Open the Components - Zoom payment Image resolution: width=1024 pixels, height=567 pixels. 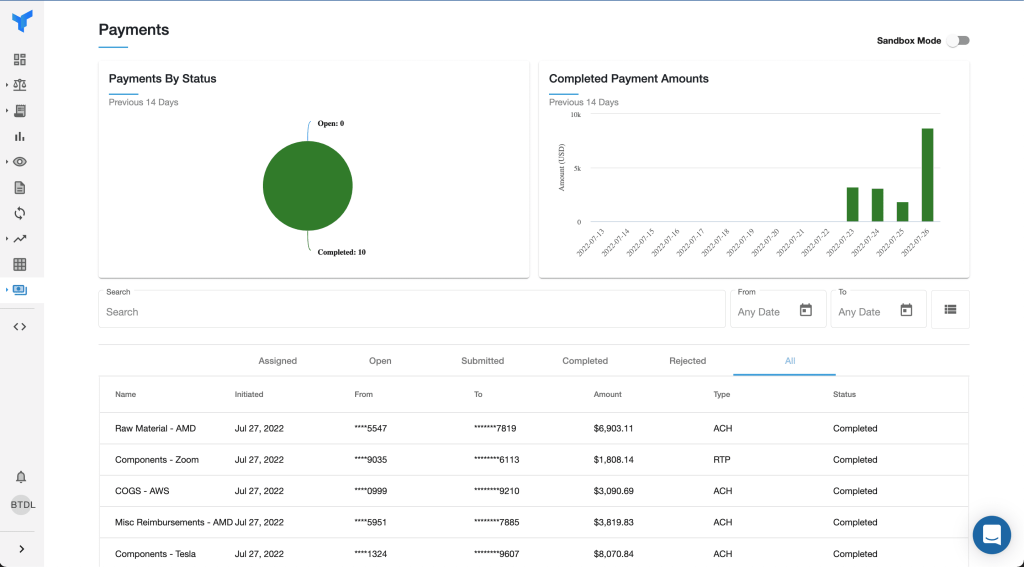(x=534, y=460)
